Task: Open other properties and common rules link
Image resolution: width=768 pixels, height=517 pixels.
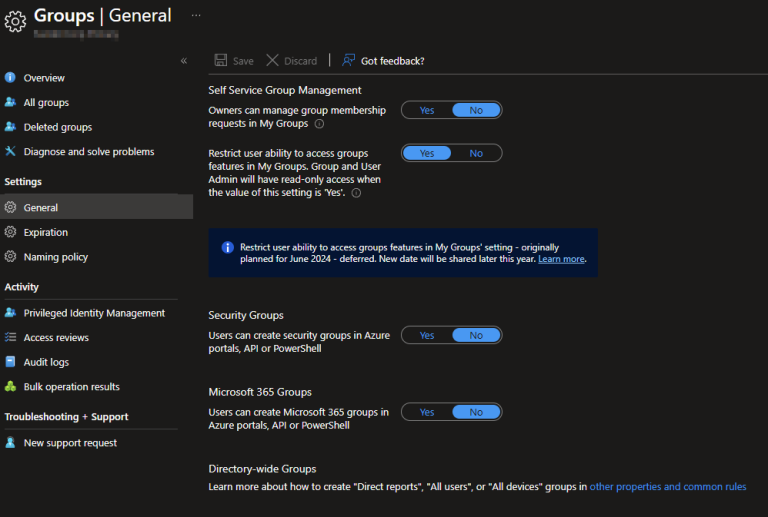Action: point(668,487)
